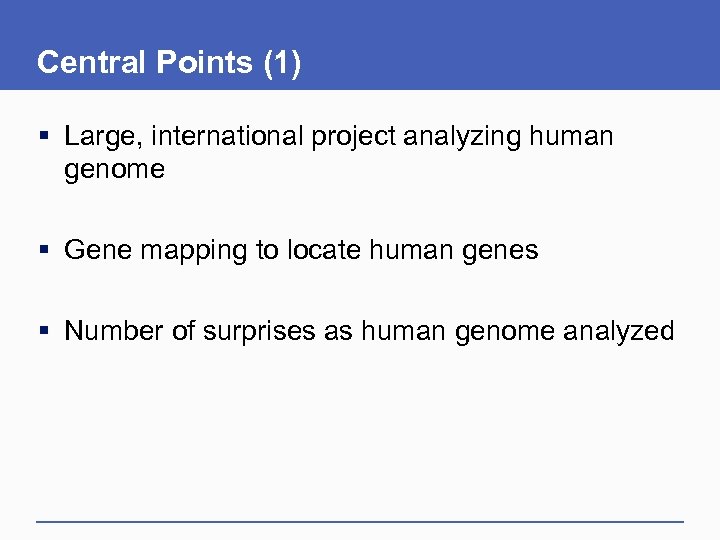Click the square bullet before "Large, international"
720x540 pixels.
tap(46, 135)
